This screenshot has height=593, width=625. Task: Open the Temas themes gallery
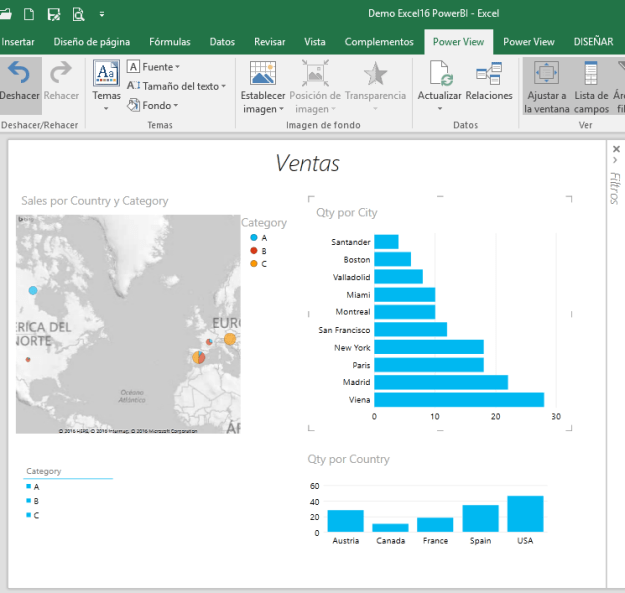click(x=106, y=80)
